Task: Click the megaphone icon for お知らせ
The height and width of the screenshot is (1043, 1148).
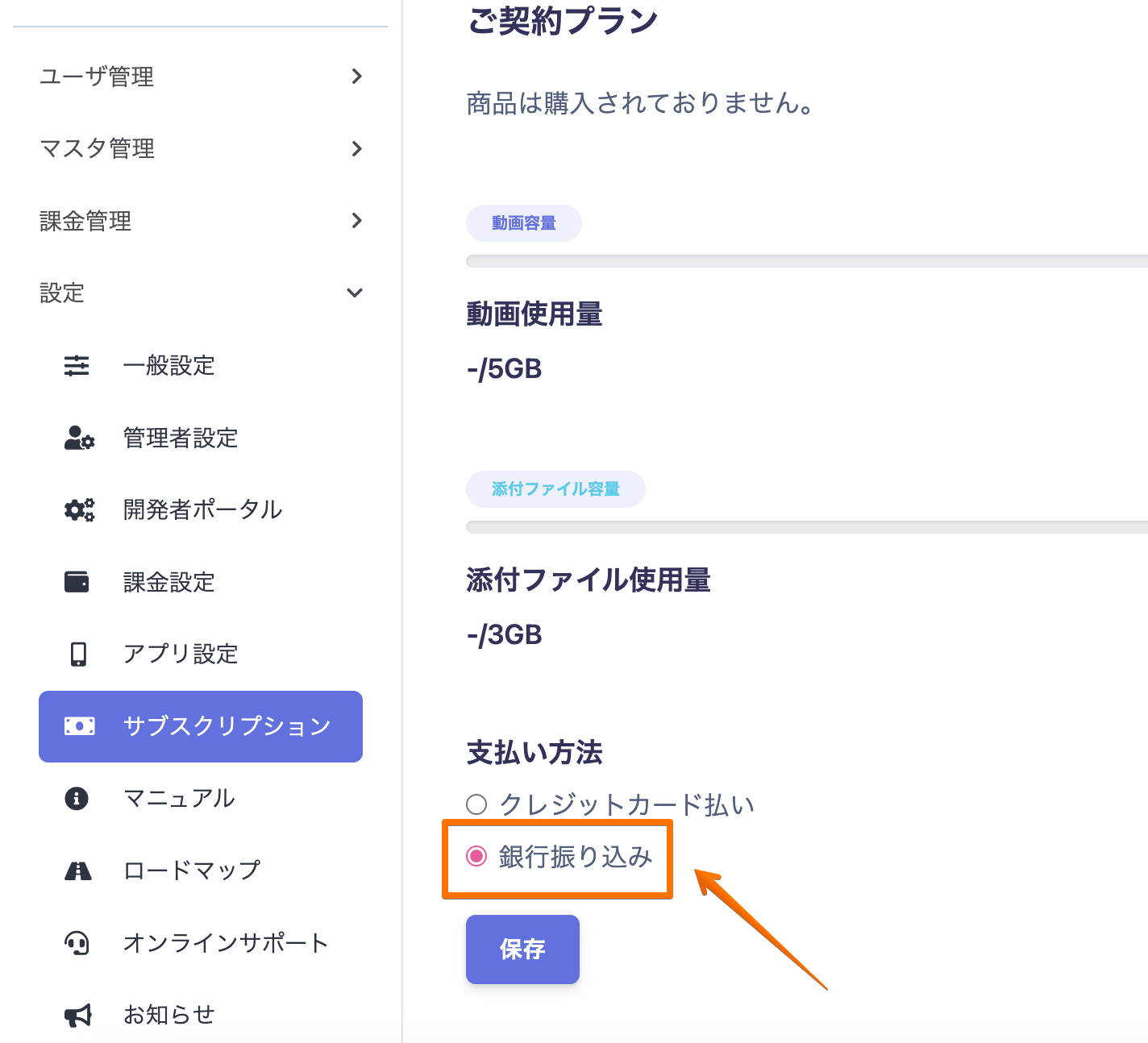Action: pos(78,1015)
